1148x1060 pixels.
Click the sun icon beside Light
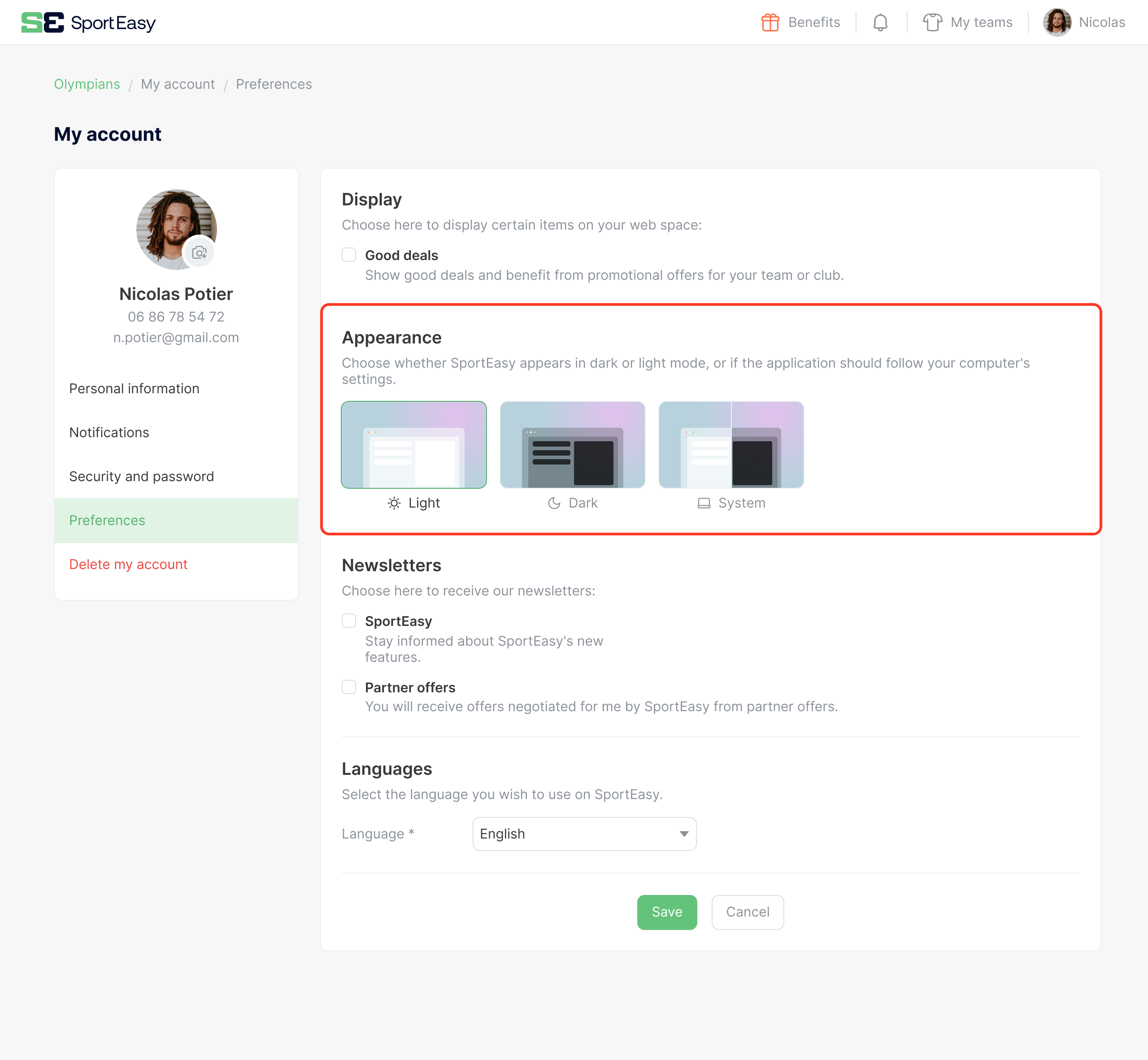tap(394, 503)
